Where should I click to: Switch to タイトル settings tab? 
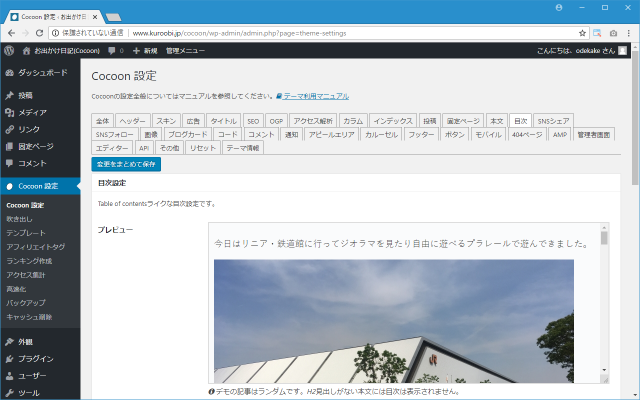pos(224,121)
